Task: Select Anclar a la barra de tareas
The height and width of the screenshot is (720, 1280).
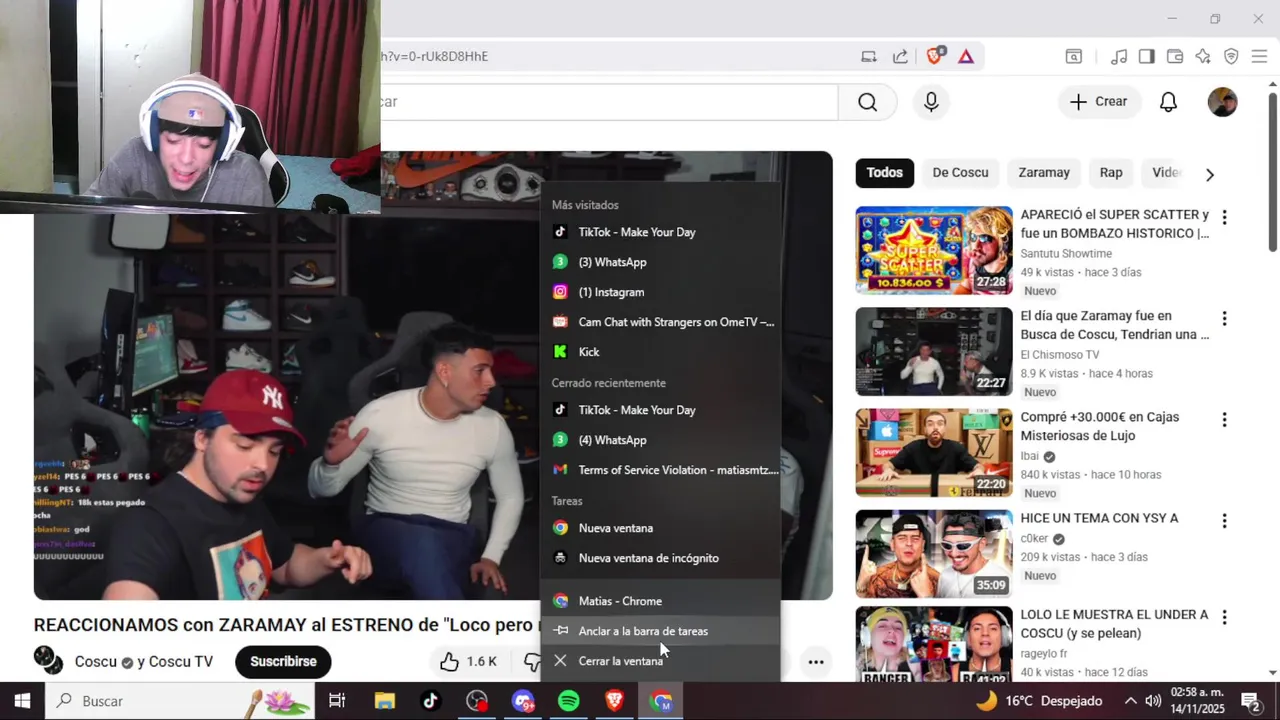Action: click(x=660, y=631)
